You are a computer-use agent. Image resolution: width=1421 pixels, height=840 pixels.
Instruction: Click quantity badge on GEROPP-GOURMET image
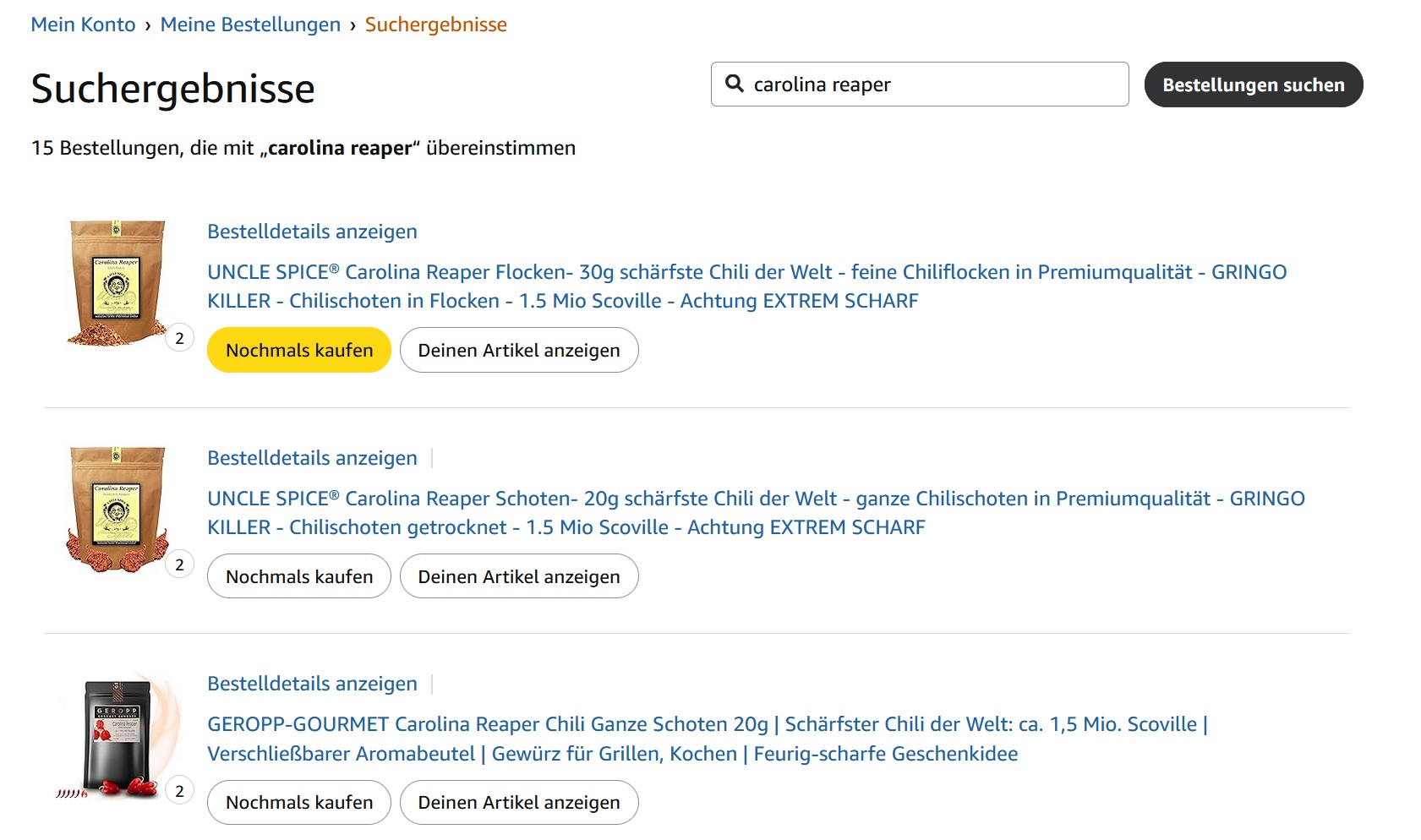(x=179, y=791)
